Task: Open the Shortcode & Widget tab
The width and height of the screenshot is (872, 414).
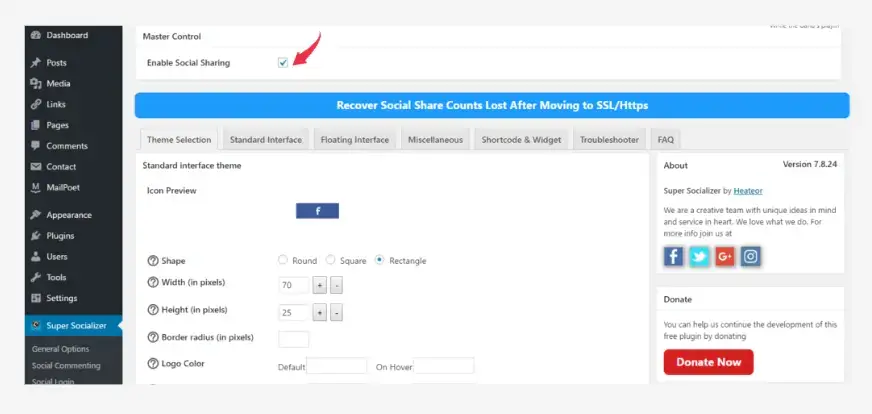Action: coord(521,140)
